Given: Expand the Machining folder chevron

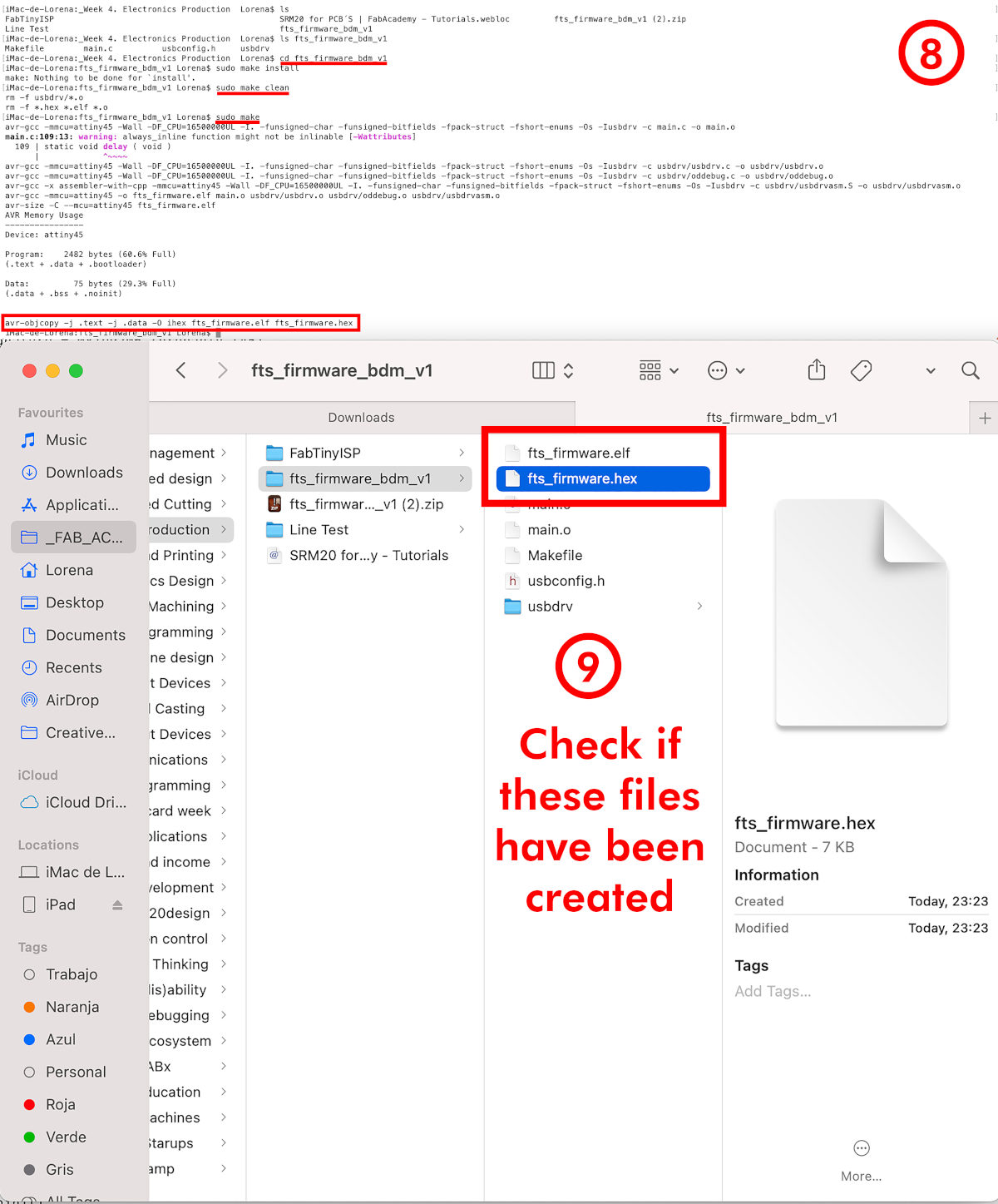Looking at the screenshot, I should 224,606.
